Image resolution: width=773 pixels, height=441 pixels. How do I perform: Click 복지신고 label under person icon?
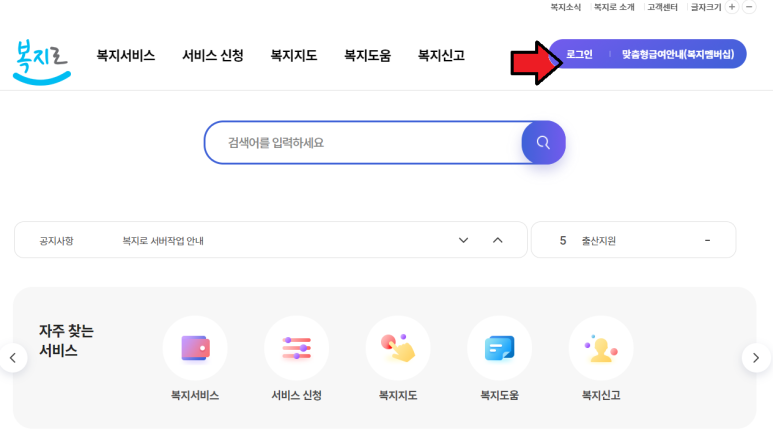601,395
